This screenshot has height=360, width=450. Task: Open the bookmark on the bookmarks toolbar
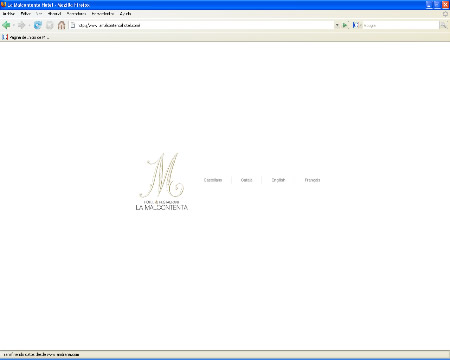tap(26, 37)
